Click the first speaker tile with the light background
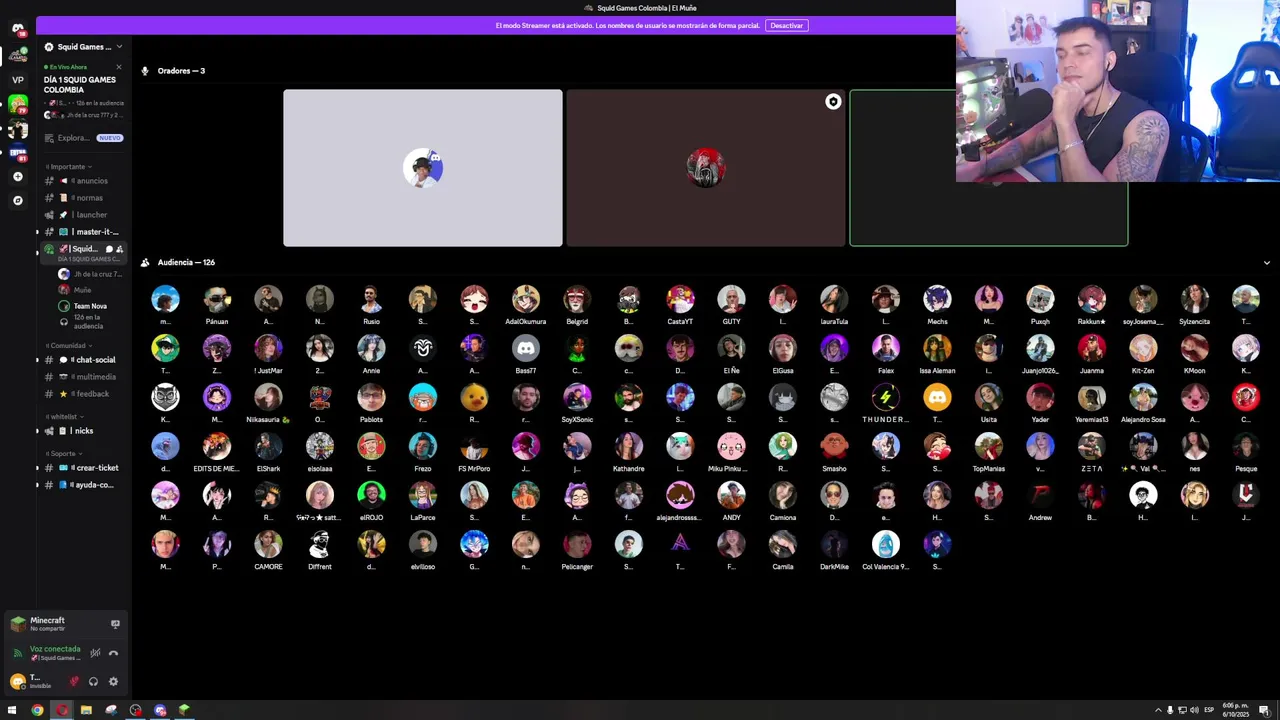The width and height of the screenshot is (1280, 720). (x=423, y=168)
